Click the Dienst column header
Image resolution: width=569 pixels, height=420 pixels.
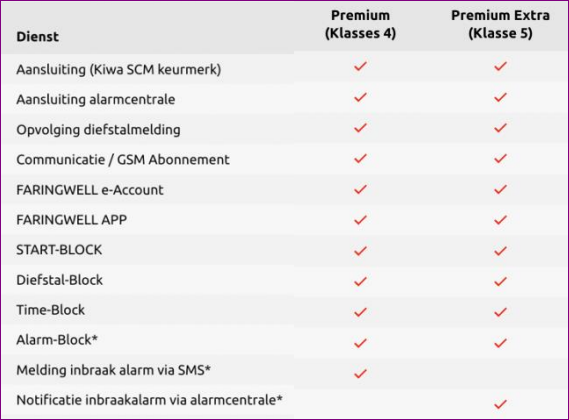pos(37,37)
